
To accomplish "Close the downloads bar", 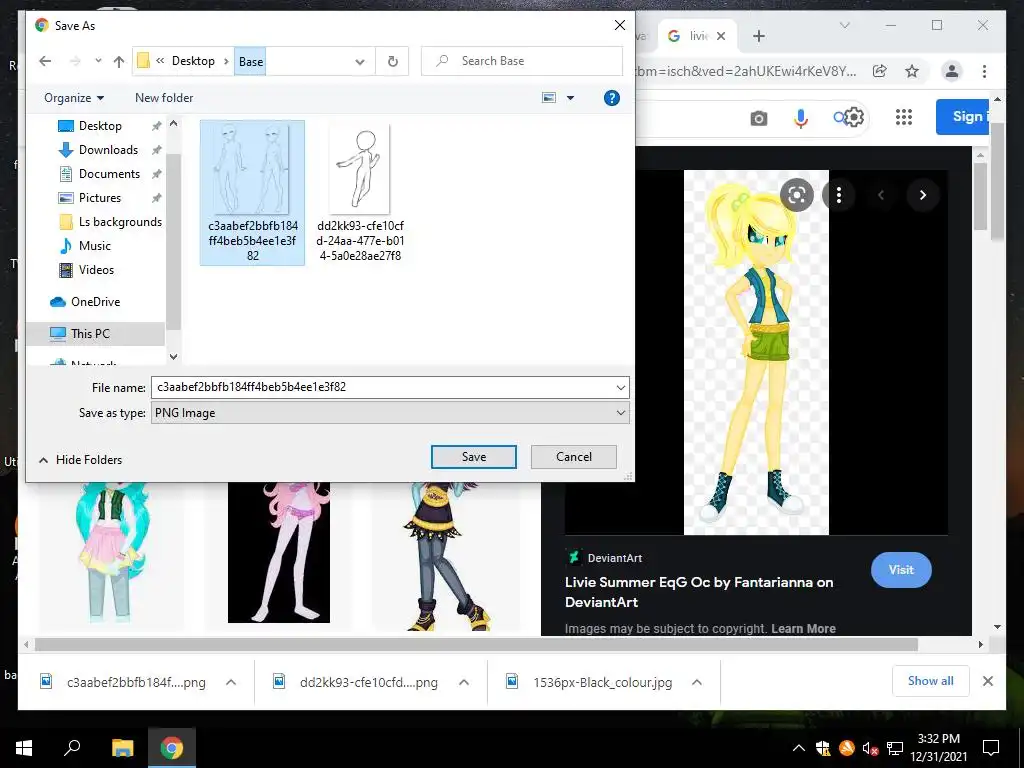I will click(987, 681).
